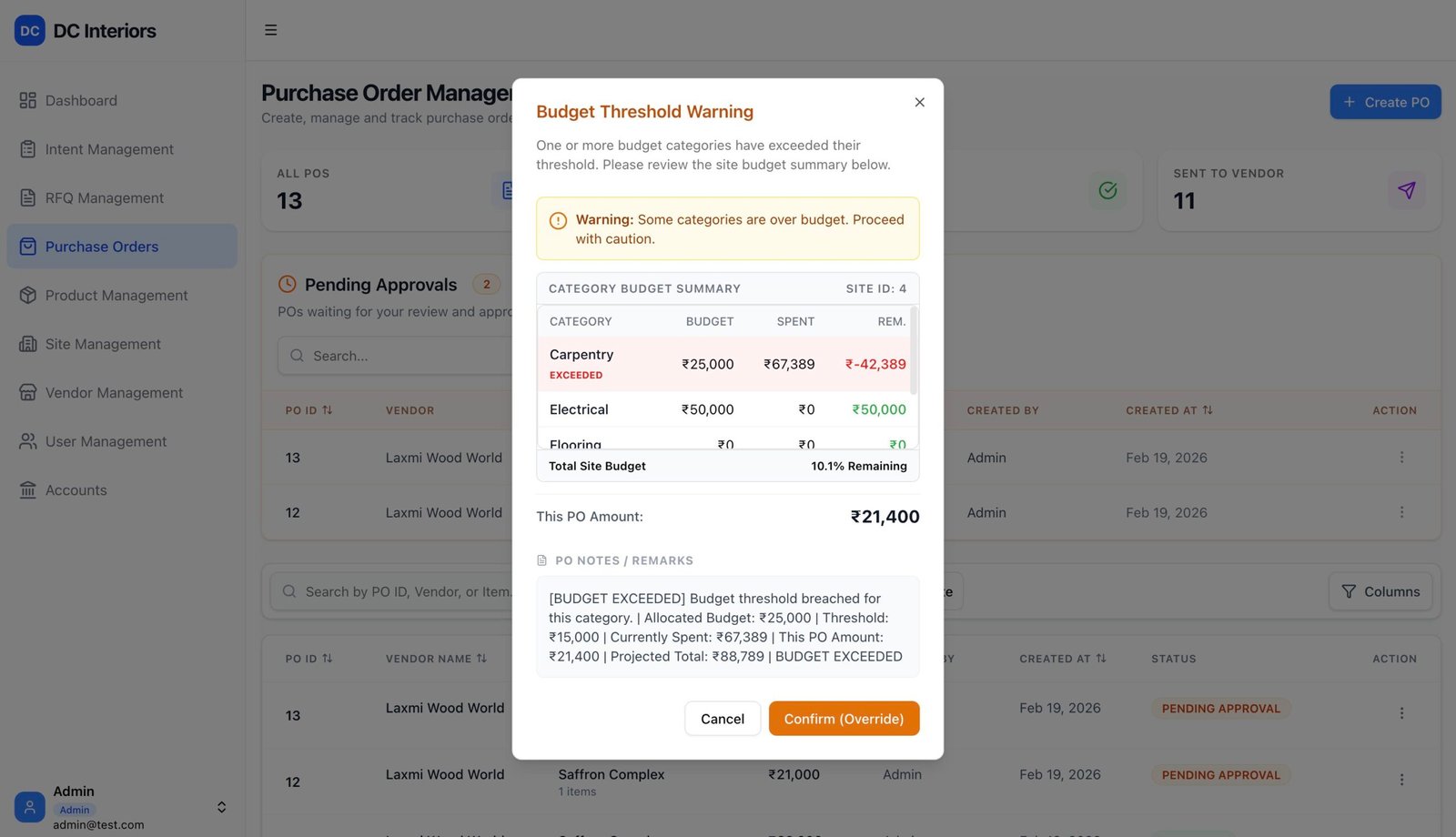The width and height of the screenshot is (1456, 837).
Task: Click the category budget table scrollbar
Action: pos(914,351)
